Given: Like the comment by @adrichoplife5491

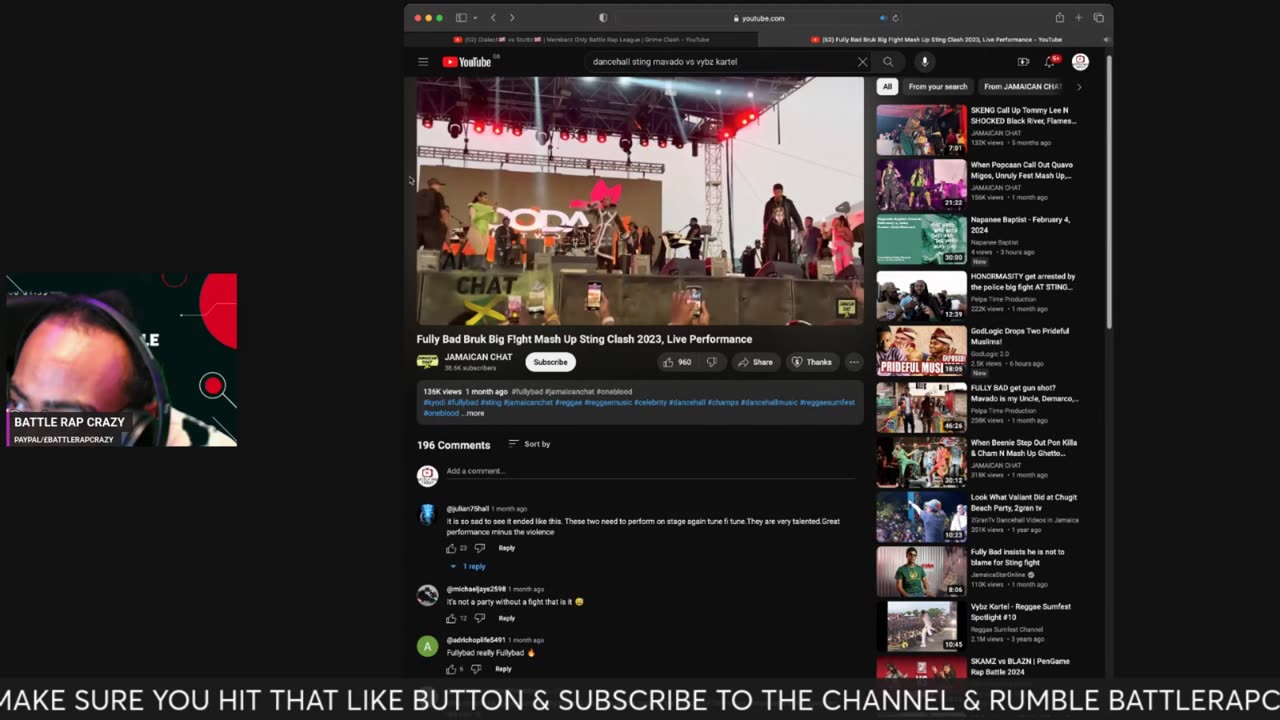Looking at the screenshot, I should pyautogui.click(x=451, y=669).
